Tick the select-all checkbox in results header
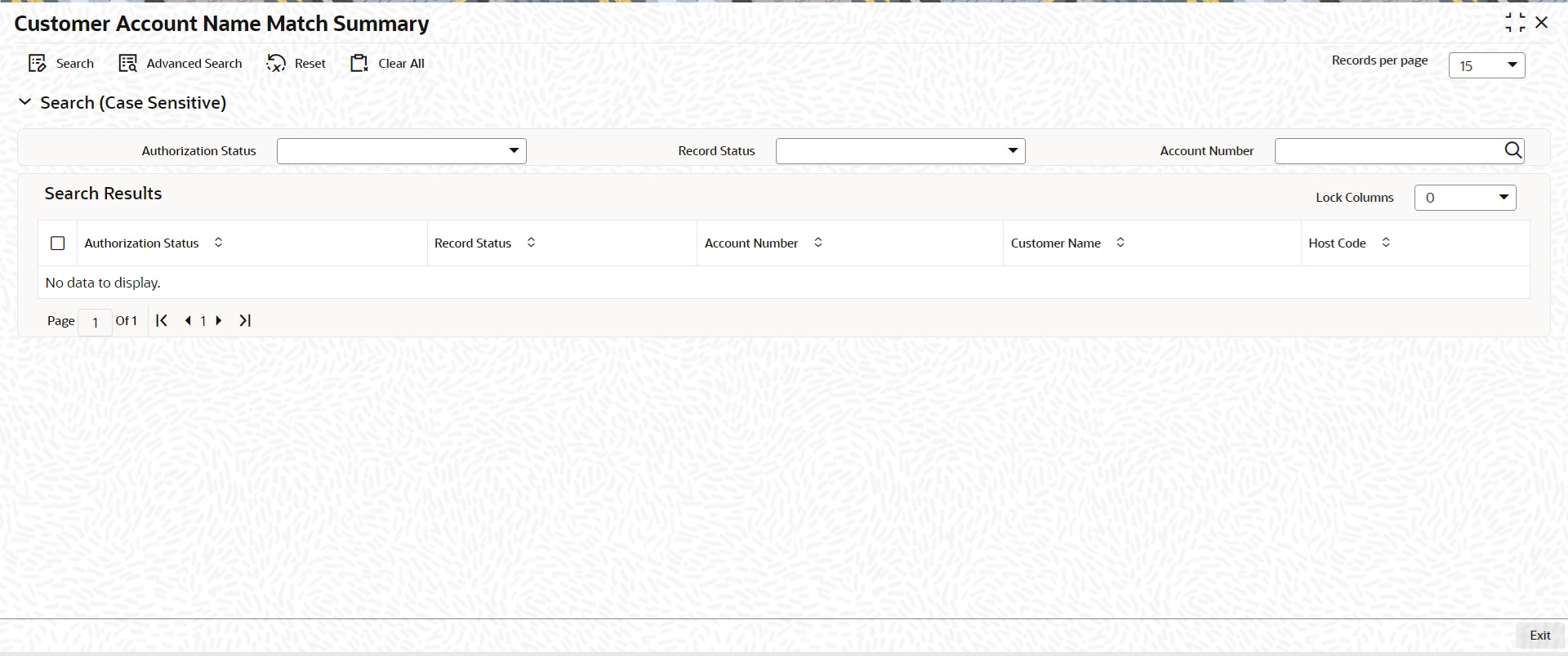 58,243
